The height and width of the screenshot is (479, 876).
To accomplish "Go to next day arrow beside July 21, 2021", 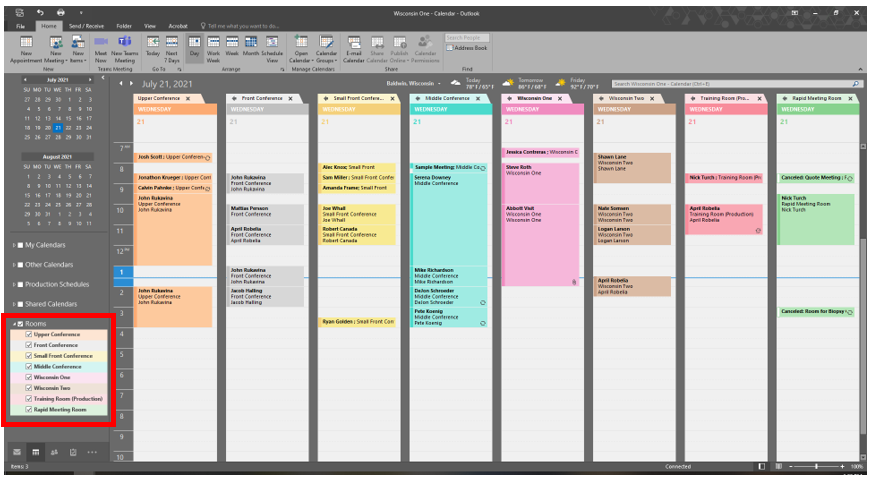I will click(x=131, y=83).
